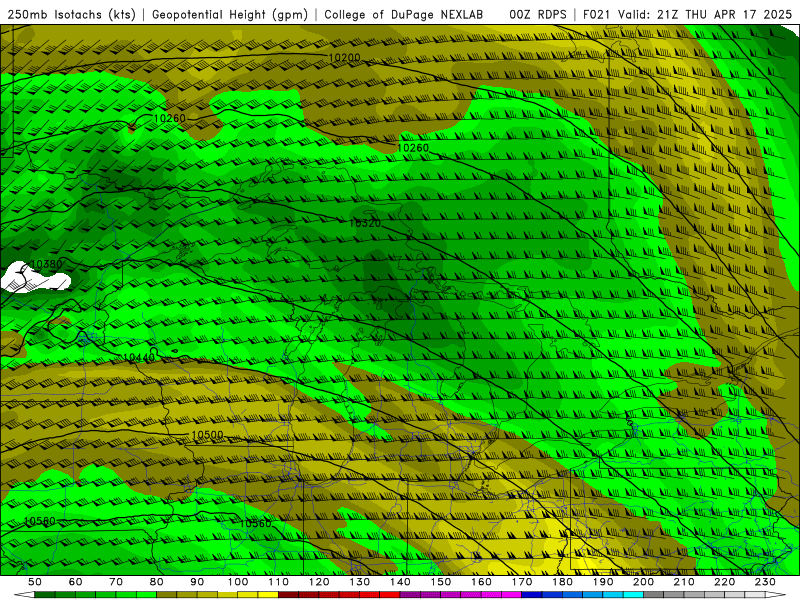The height and width of the screenshot is (600, 800).
Task: Click the 160 value on the color scale
Action: pyautogui.click(x=481, y=582)
